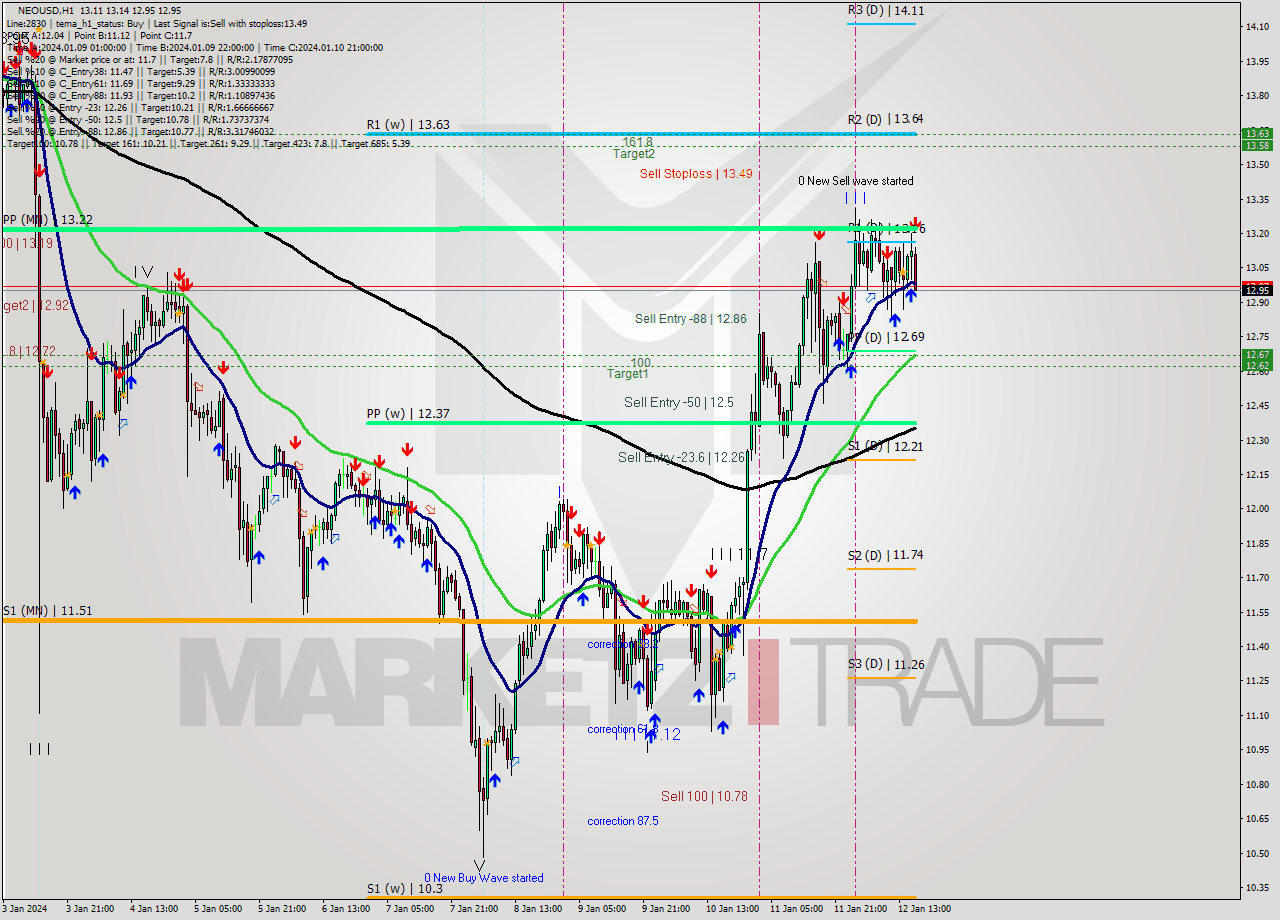1280x920 pixels.
Task: Click the 'PP (w) | 12.37' weekly pivot label
Action: pos(408,414)
